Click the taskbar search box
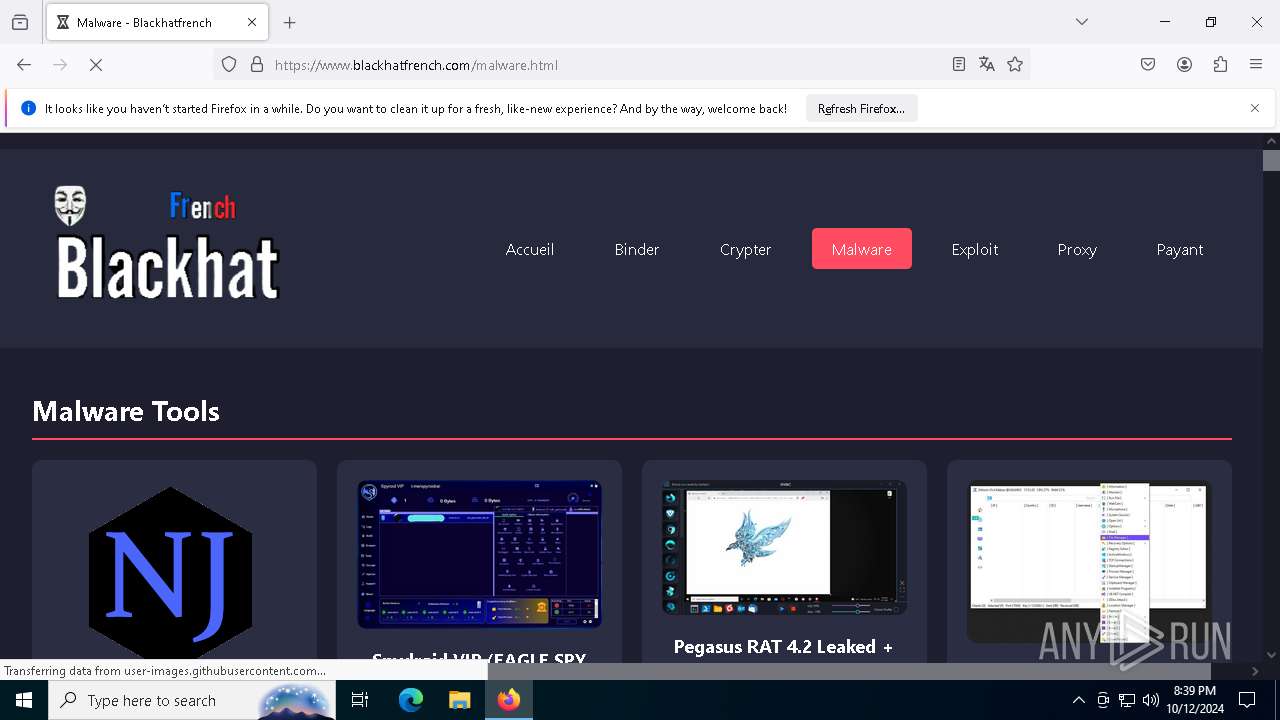1280x720 pixels. point(192,700)
